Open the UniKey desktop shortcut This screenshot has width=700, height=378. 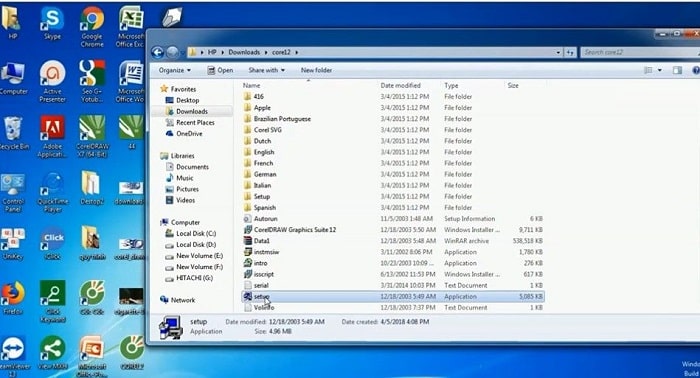click(x=12, y=244)
